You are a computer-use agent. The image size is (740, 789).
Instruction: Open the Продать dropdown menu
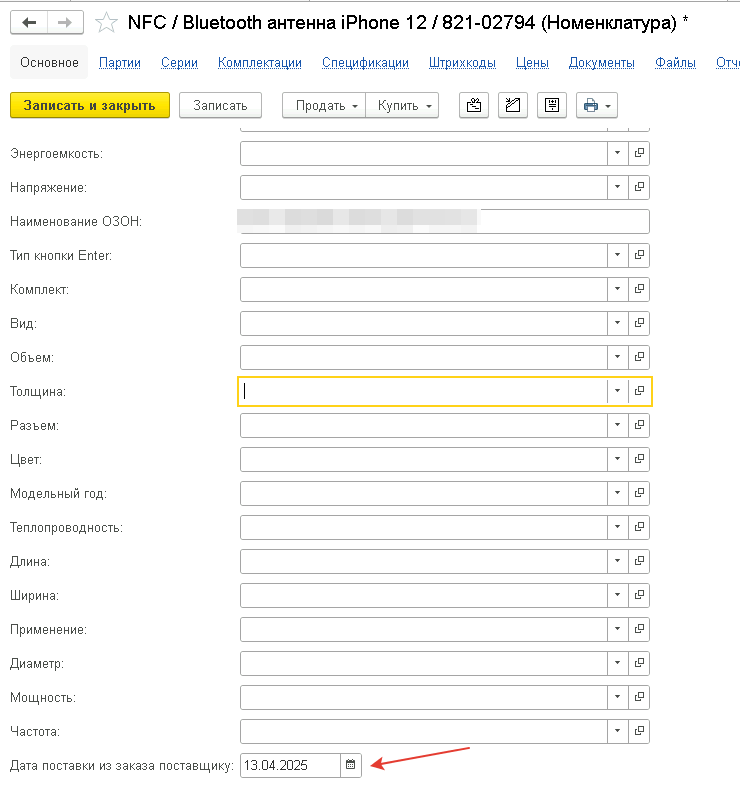(x=324, y=105)
